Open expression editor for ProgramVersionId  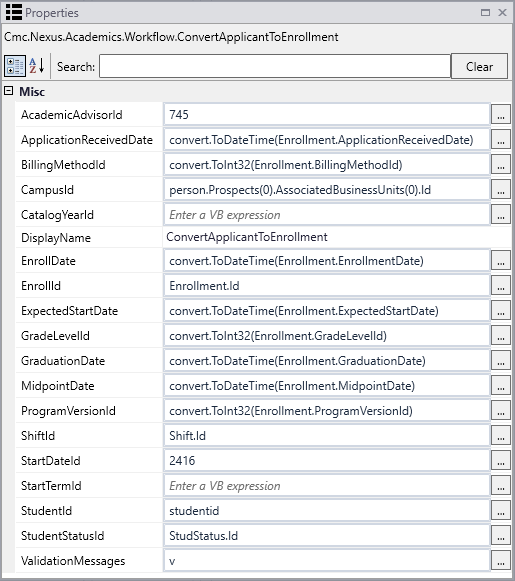point(501,411)
